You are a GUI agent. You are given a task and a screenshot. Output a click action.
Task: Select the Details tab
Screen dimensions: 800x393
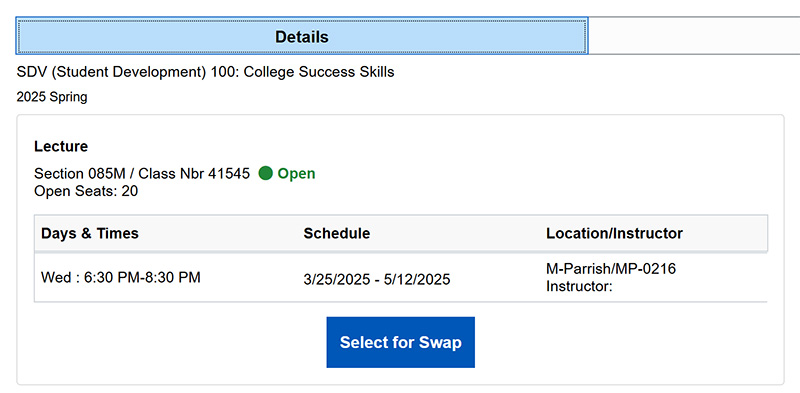click(302, 36)
